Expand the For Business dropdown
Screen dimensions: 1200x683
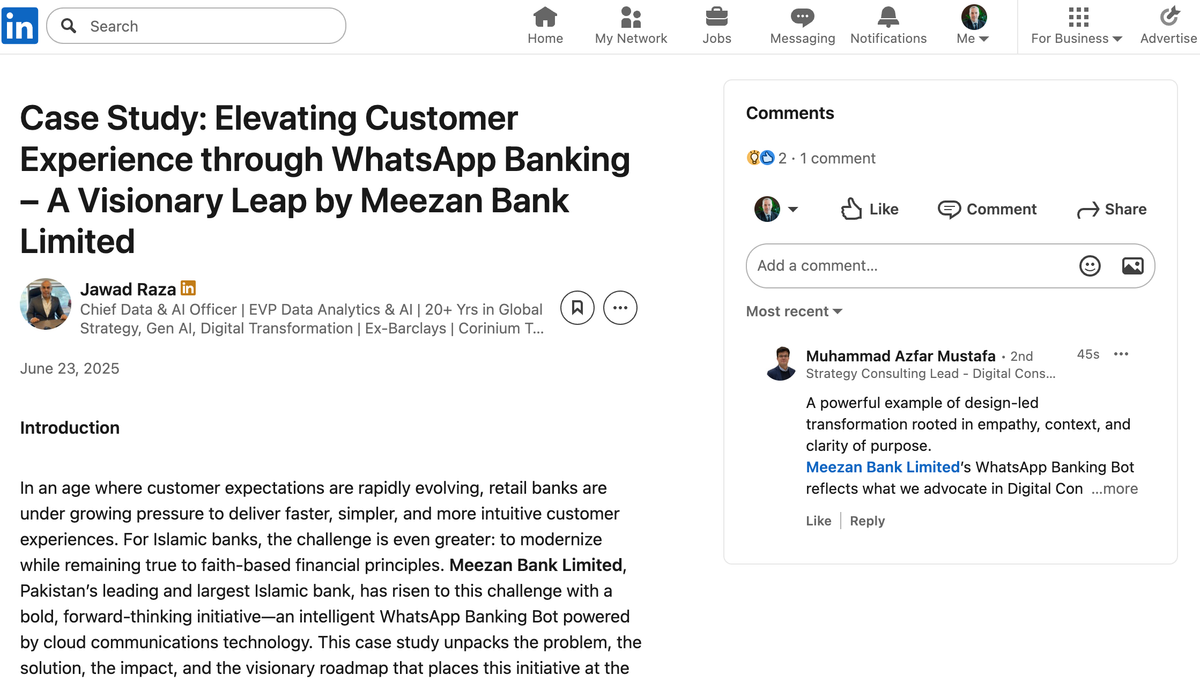pyautogui.click(x=1075, y=25)
